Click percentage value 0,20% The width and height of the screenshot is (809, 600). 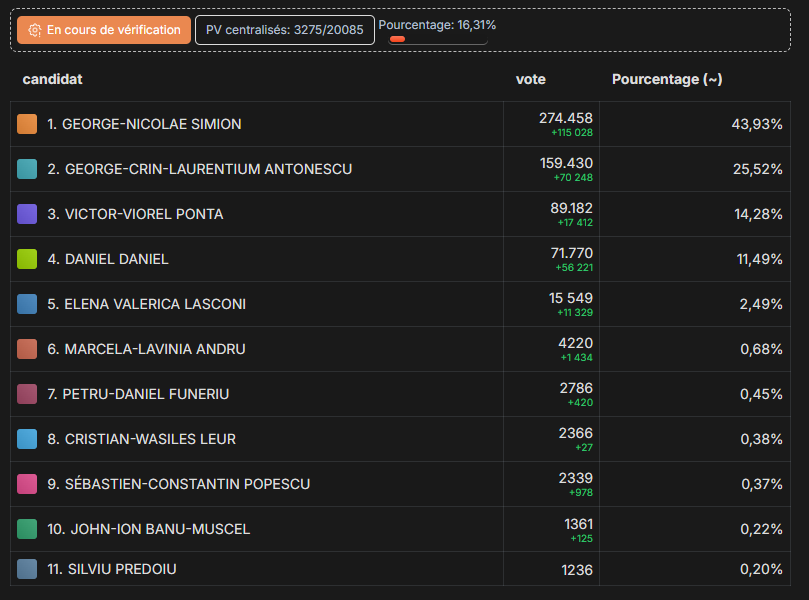coord(761,569)
